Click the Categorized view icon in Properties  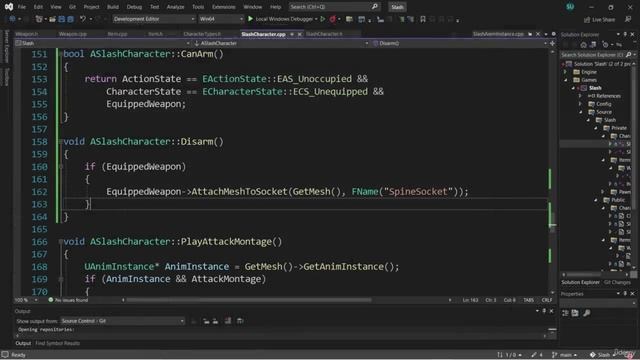(x=565, y=313)
